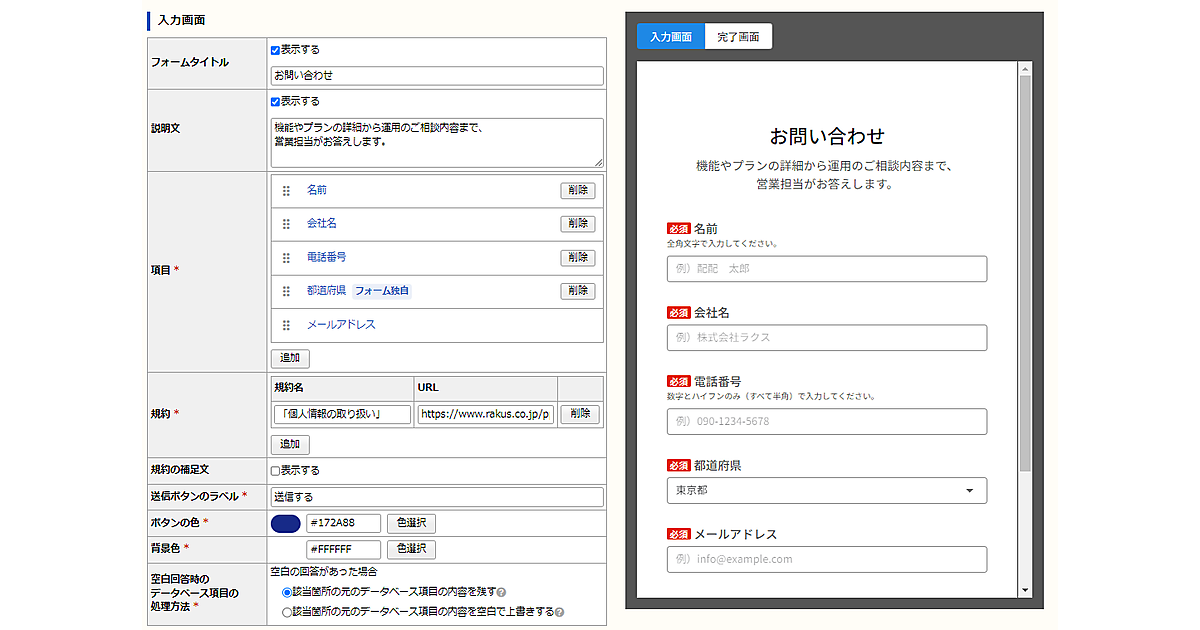The image size is (1200, 630).
Task: Uncheck 表示する for フォームタイトル
Action: 276,50
